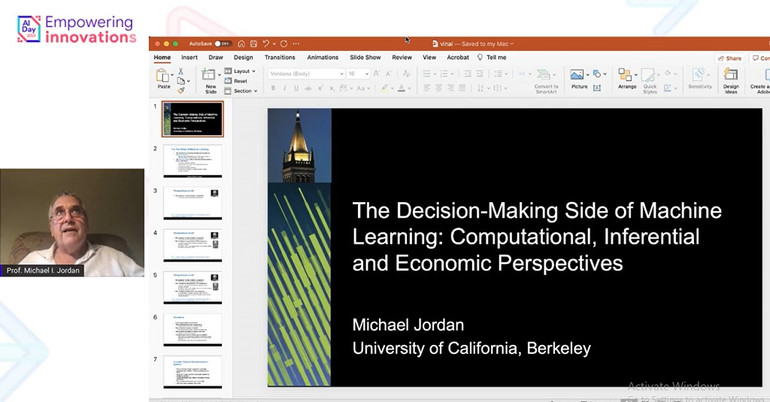
Task: Select slide 3 thumbnail in panel
Action: 192,204
